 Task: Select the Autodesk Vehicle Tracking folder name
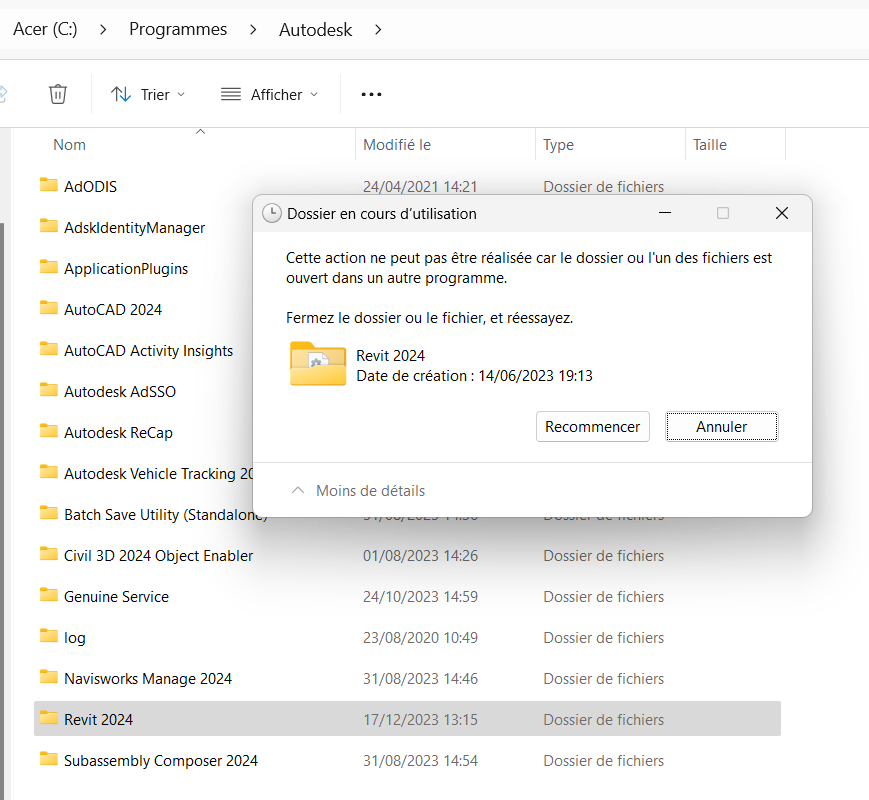158,474
